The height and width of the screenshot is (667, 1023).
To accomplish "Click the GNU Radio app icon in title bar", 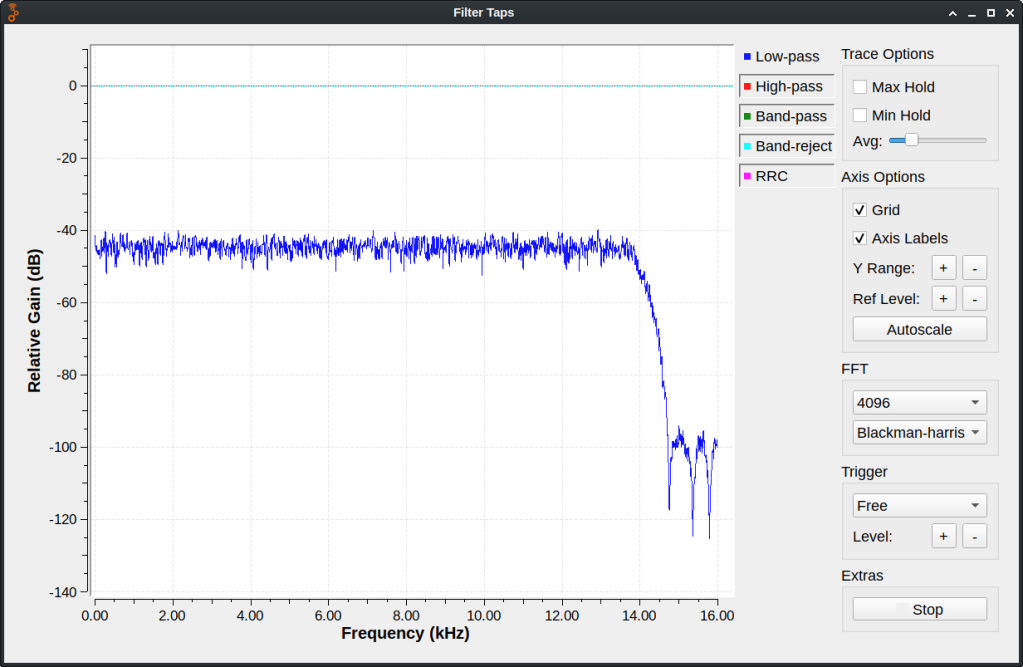I will tap(13, 12).
